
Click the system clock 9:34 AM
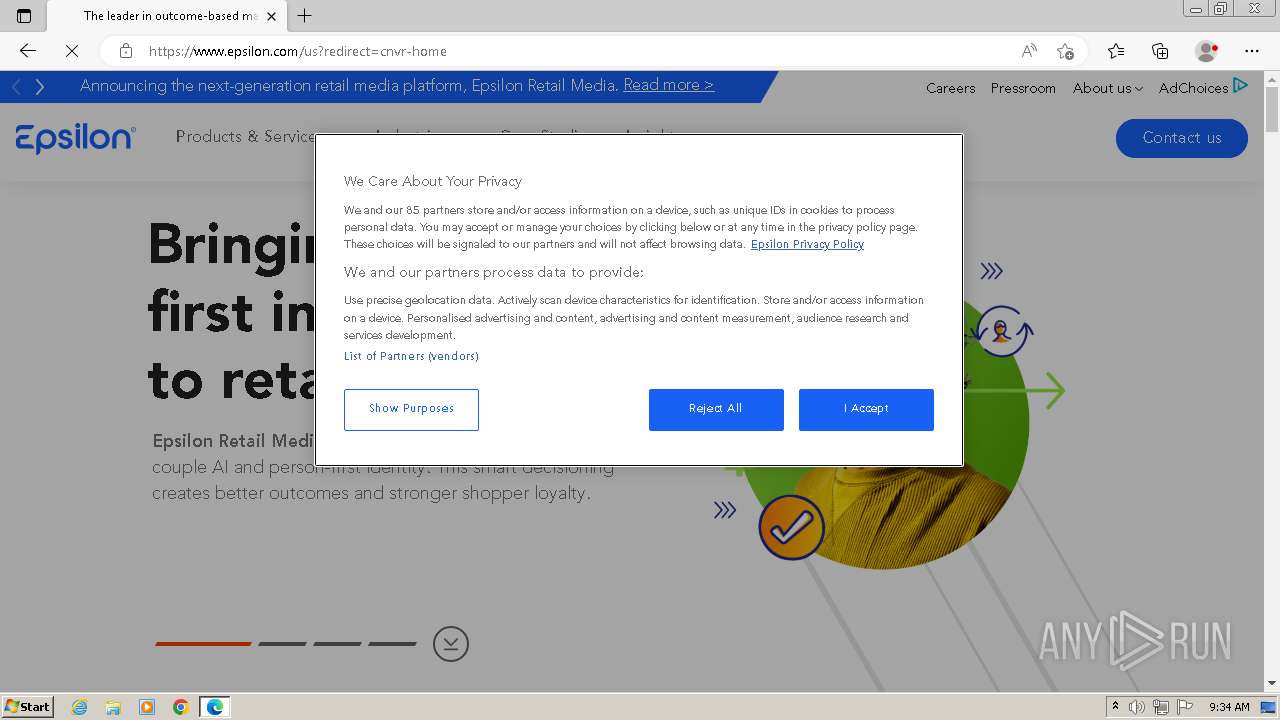click(1229, 707)
